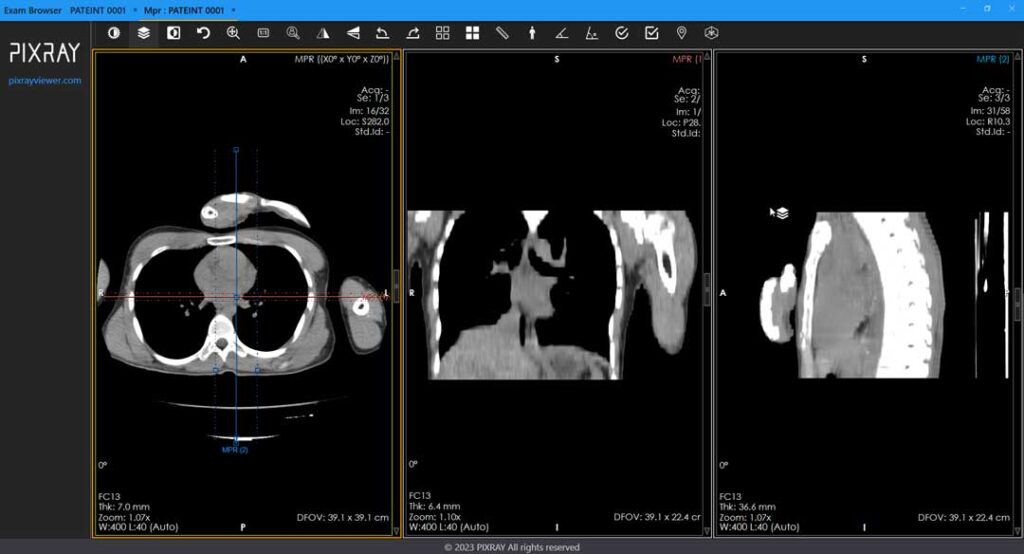Image resolution: width=1024 pixels, height=554 pixels.
Task: Pick the ruler measurement tool
Action: (502, 33)
